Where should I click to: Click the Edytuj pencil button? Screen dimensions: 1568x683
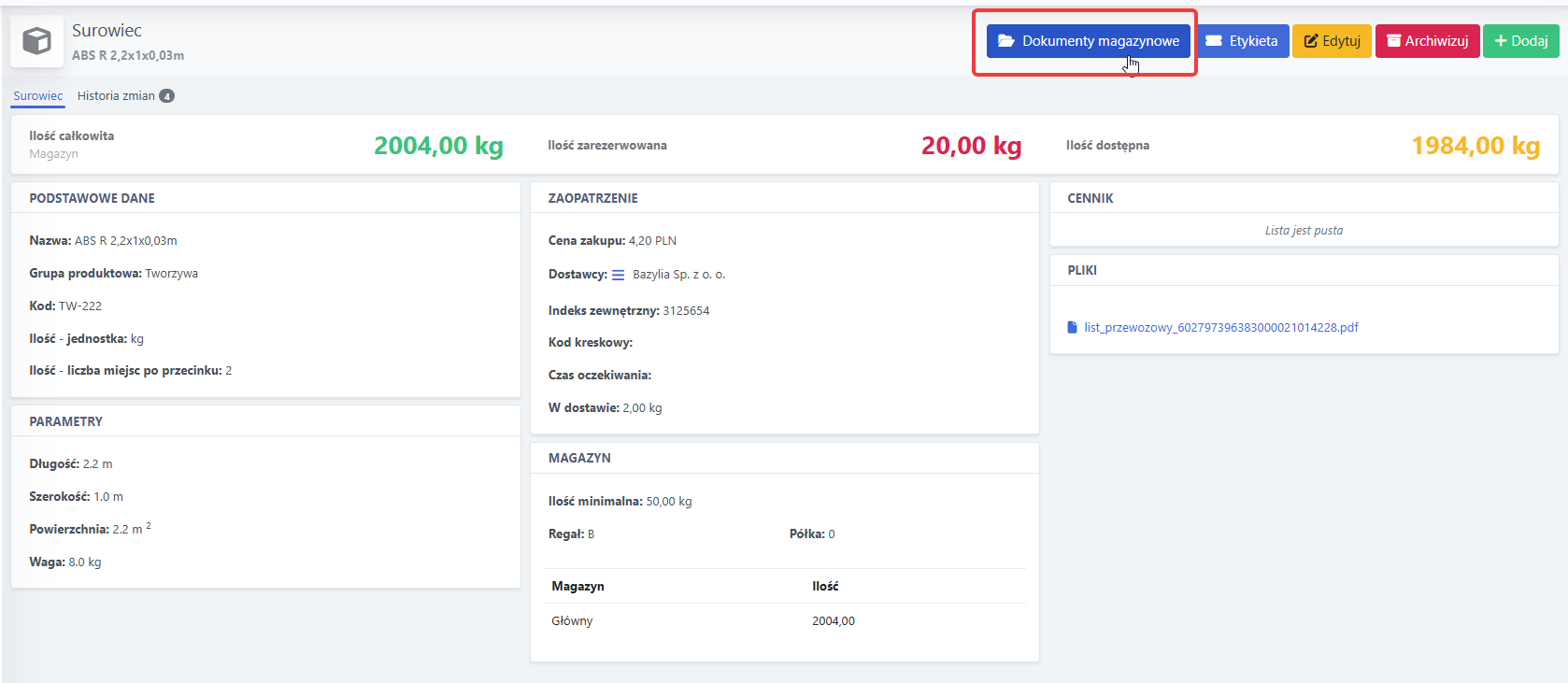1332,41
